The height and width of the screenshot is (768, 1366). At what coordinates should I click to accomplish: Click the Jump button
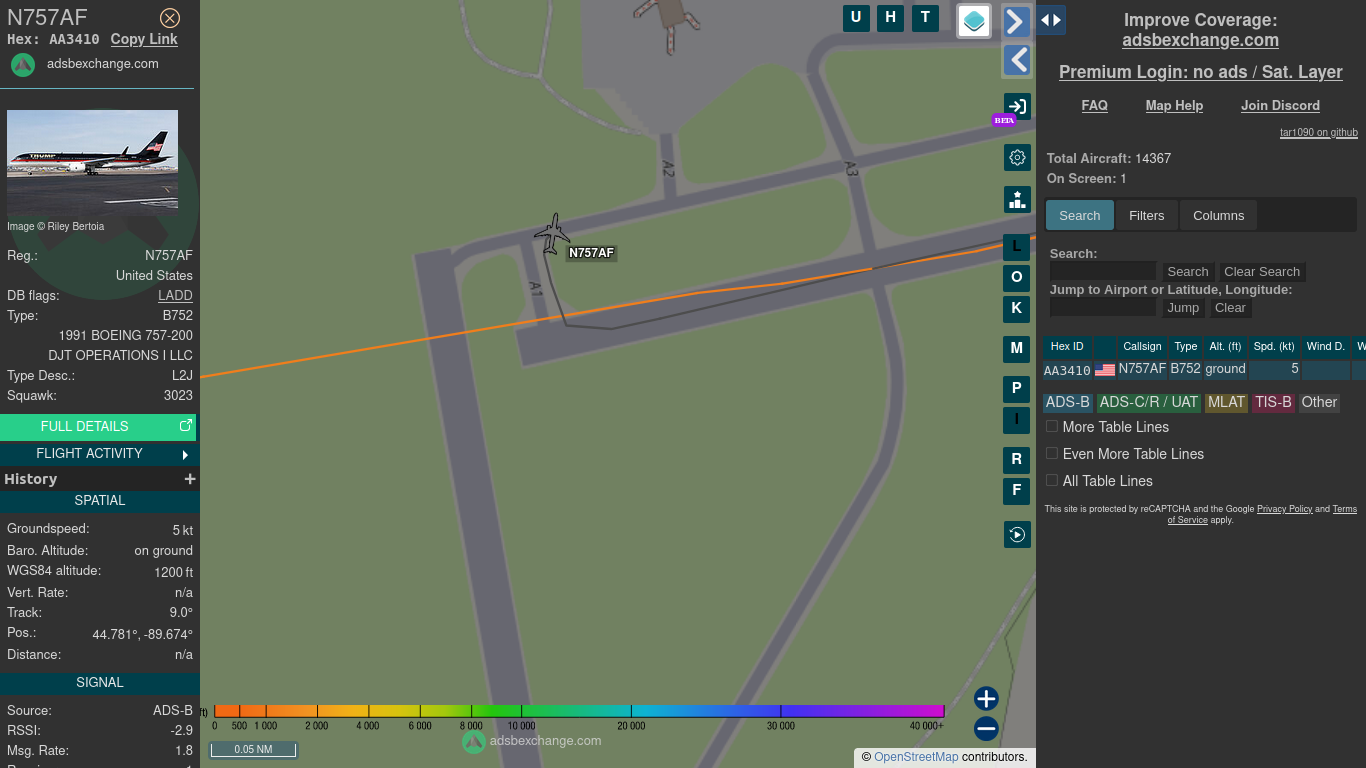pyautogui.click(x=1183, y=307)
